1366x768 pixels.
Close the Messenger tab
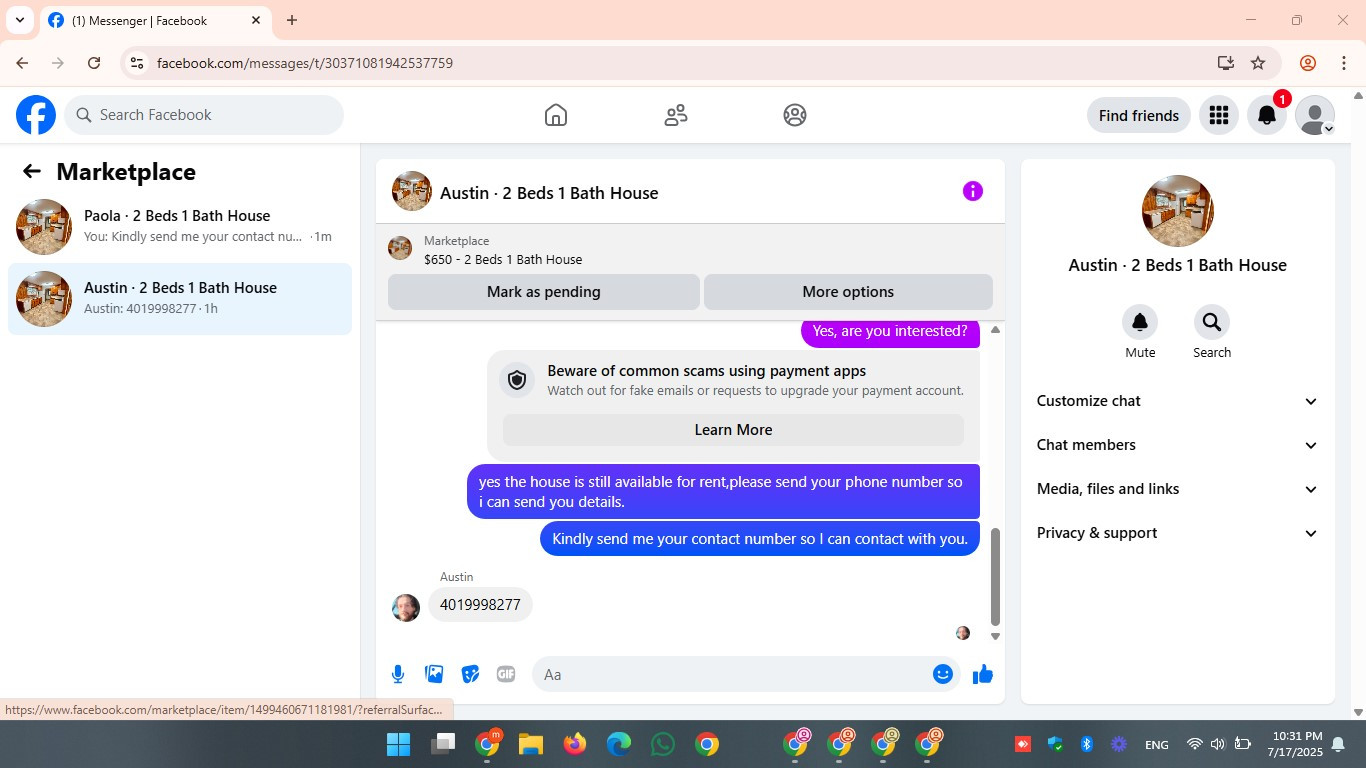click(256, 20)
